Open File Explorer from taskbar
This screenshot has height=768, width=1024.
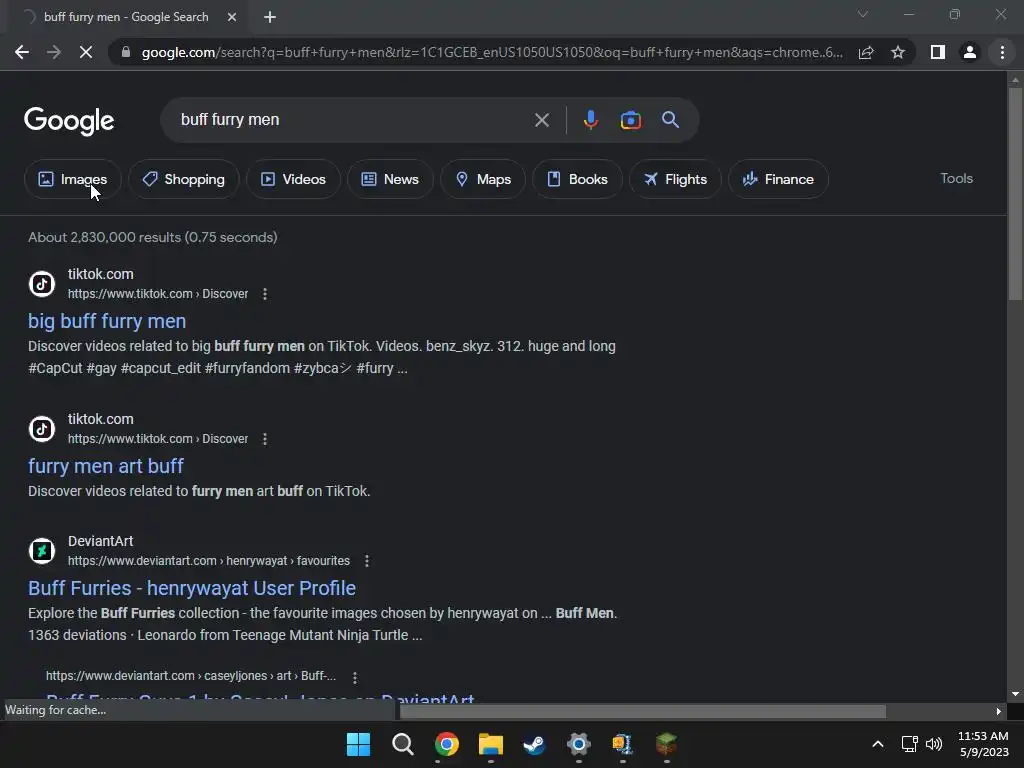point(490,744)
